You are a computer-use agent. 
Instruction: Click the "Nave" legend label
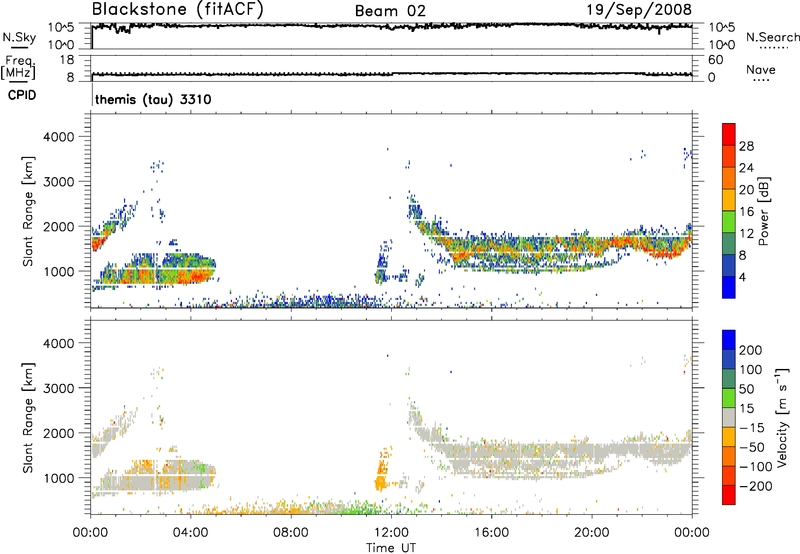(760, 69)
